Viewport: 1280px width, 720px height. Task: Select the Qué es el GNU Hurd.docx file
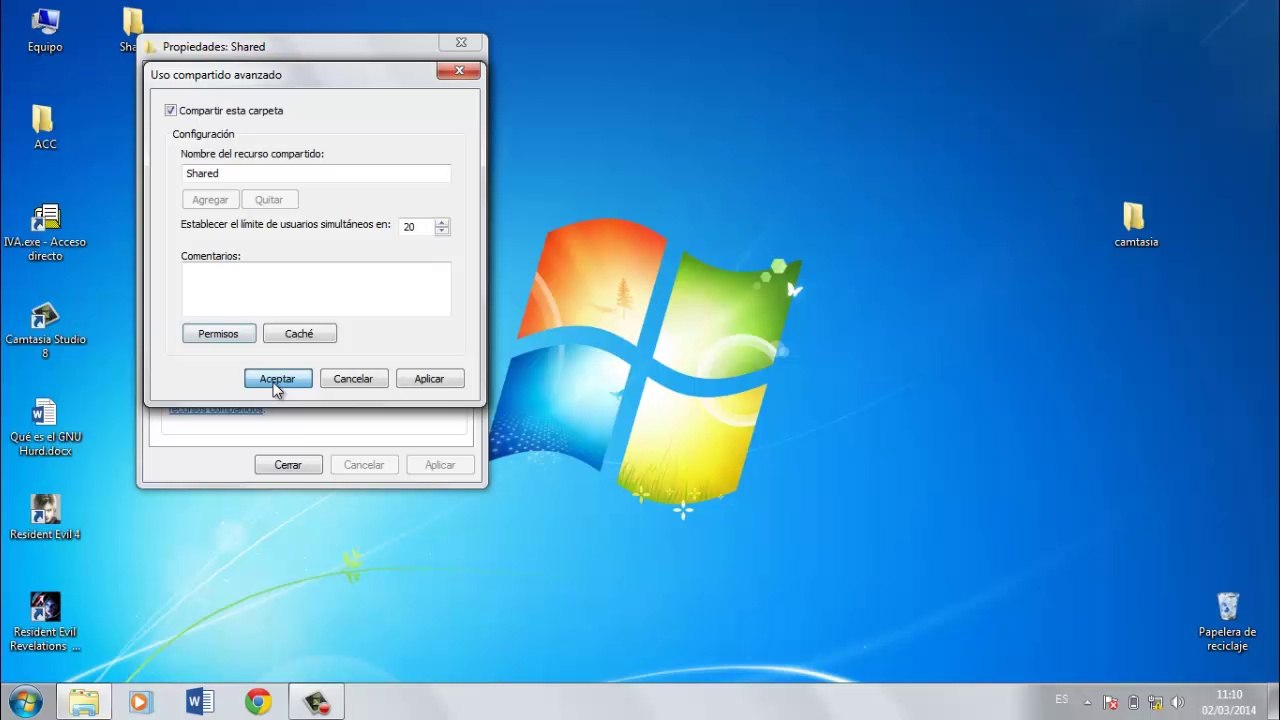[x=45, y=427]
